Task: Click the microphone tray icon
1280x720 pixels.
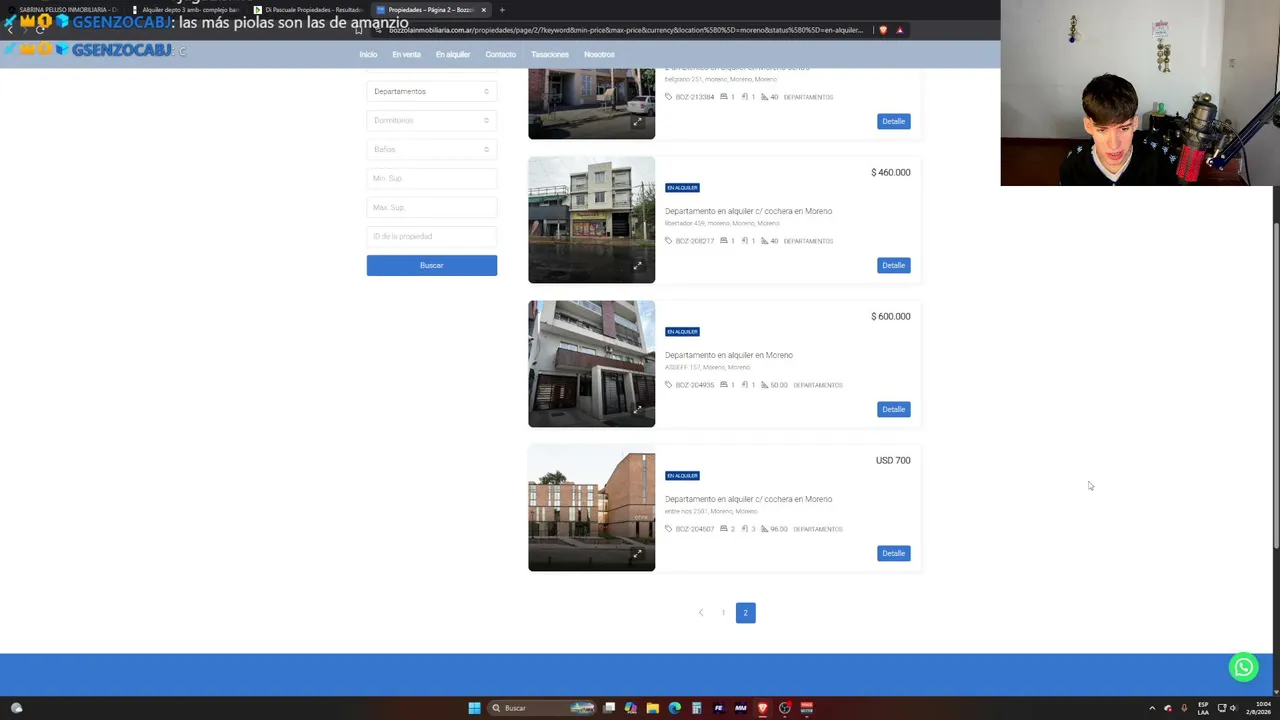Action: tap(1184, 708)
